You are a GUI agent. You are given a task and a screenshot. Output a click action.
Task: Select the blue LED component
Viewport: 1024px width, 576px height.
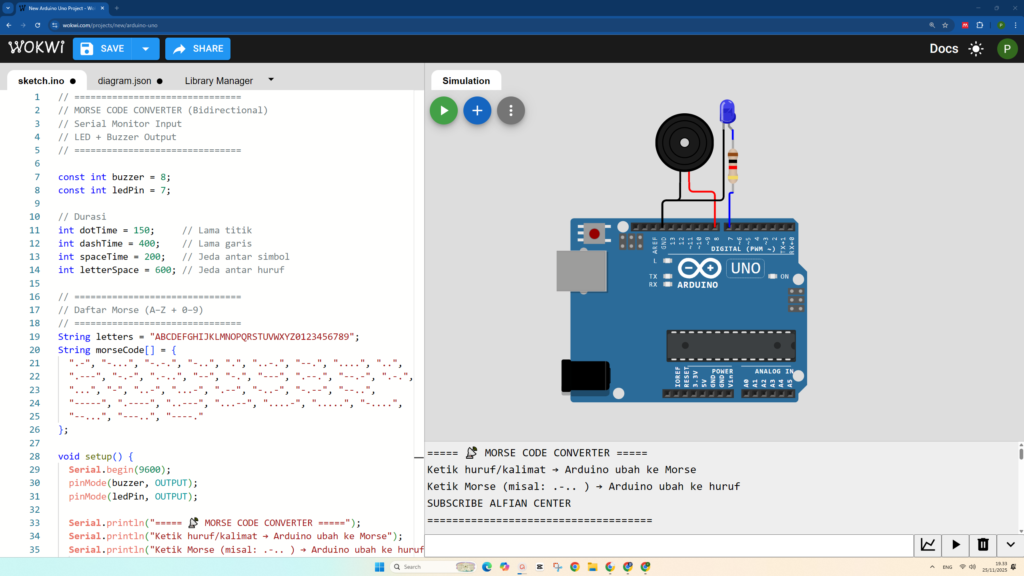pyautogui.click(x=727, y=112)
